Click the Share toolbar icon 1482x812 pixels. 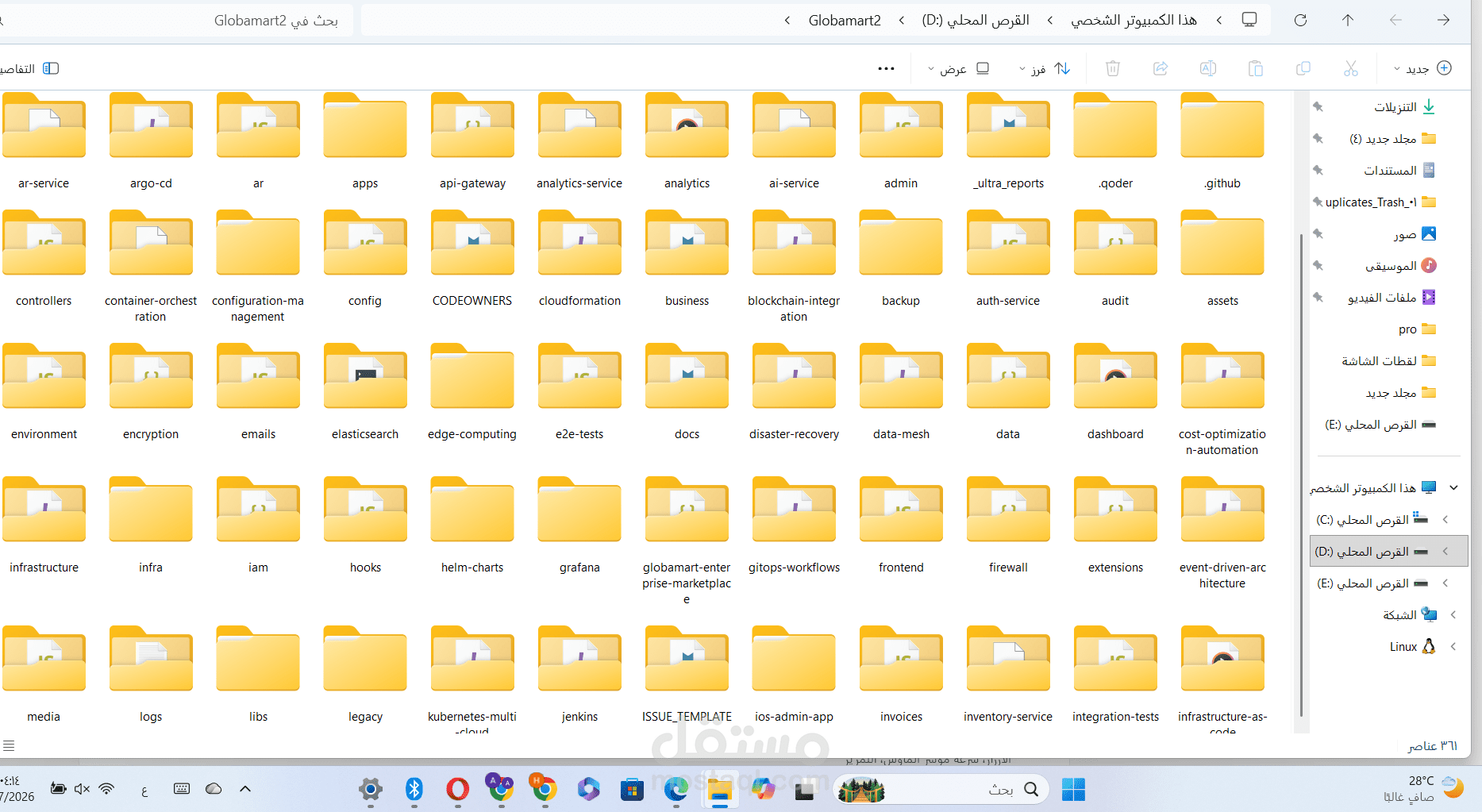(1161, 68)
